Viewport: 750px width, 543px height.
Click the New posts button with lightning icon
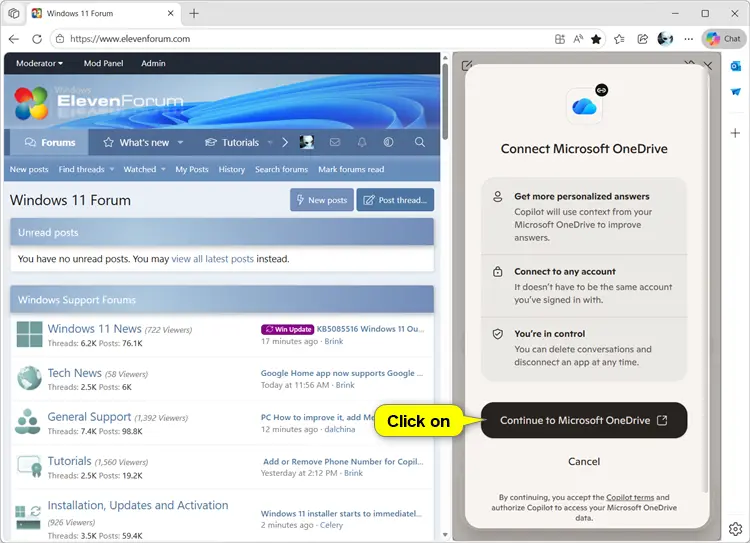pyautogui.click(x=322, y=200)
